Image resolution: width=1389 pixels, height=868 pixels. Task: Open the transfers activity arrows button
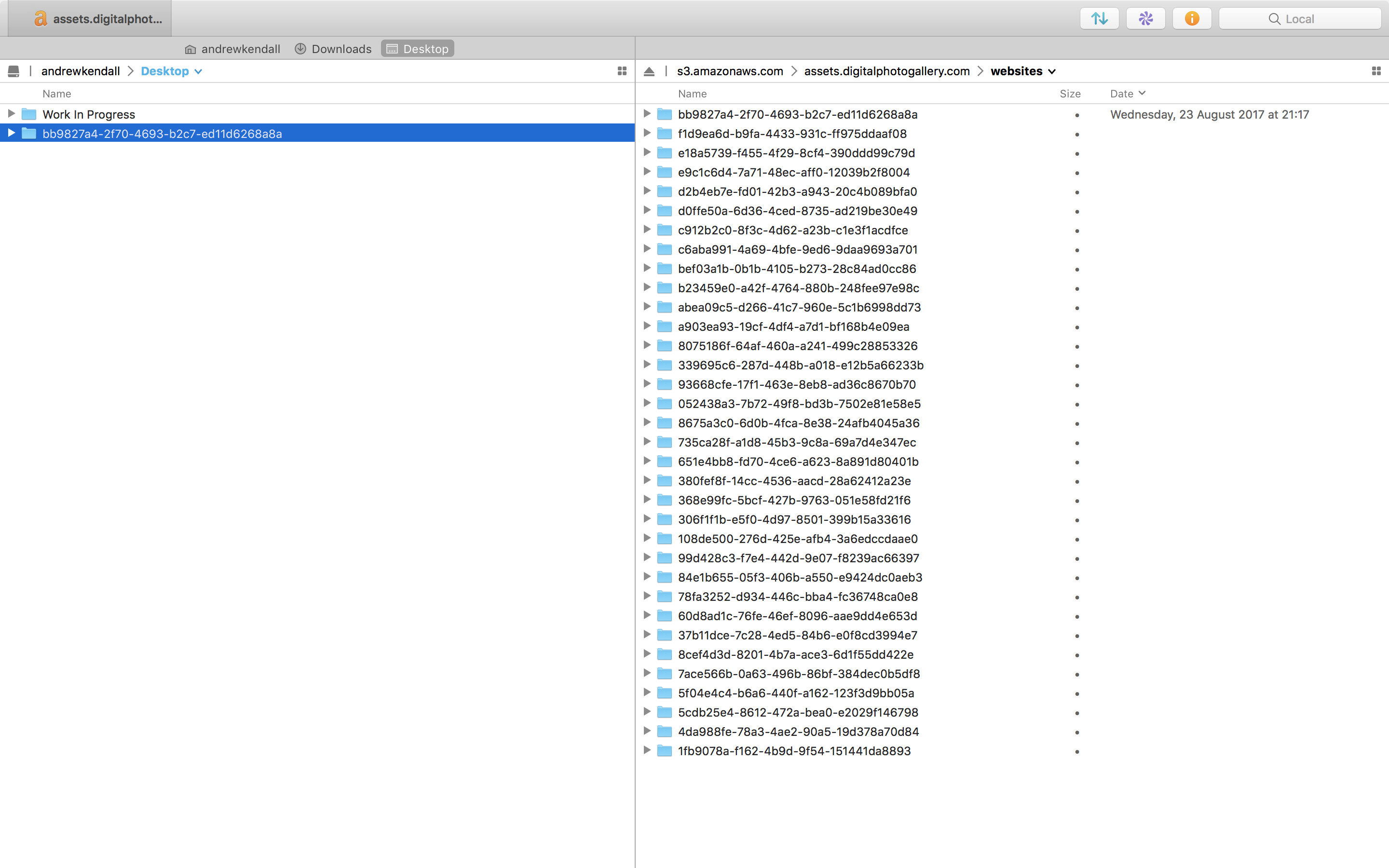coord(1099,18)
